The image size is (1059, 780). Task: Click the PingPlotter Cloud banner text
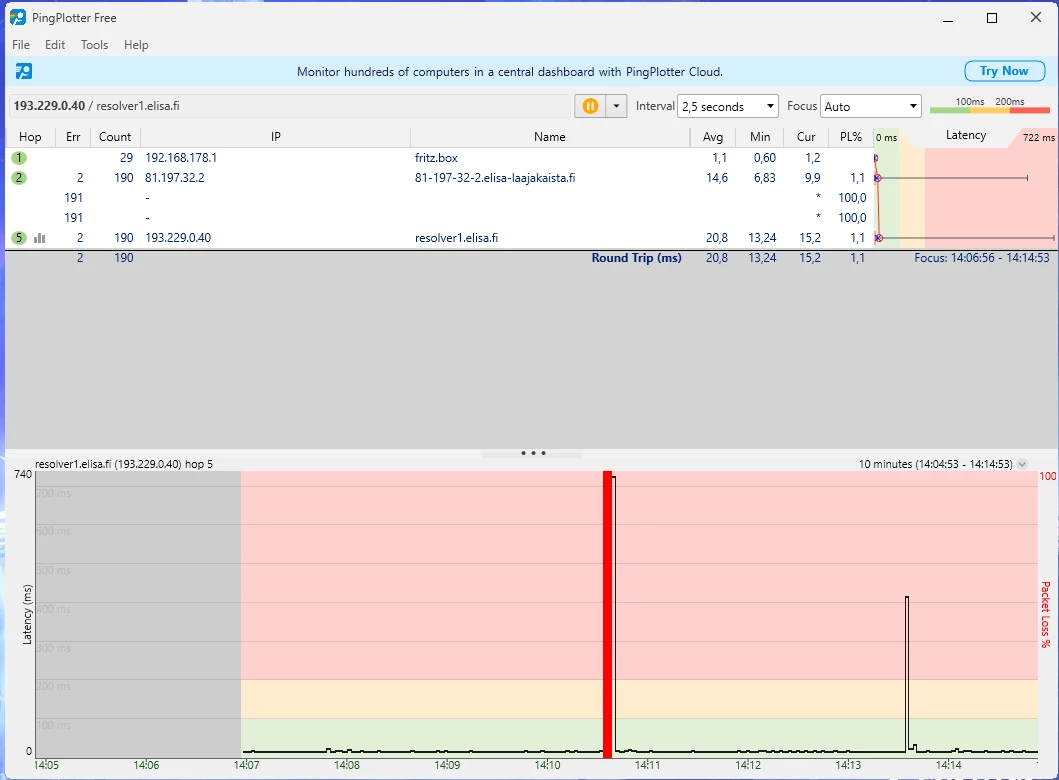click(x=510, y=72)
